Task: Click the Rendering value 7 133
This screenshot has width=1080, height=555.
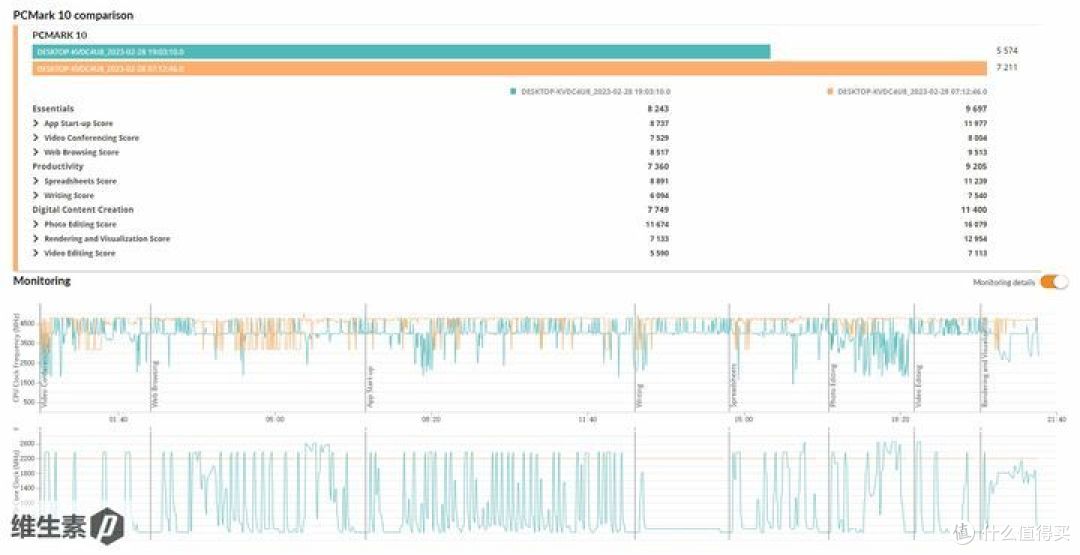Action: click(x=659, y=239)
